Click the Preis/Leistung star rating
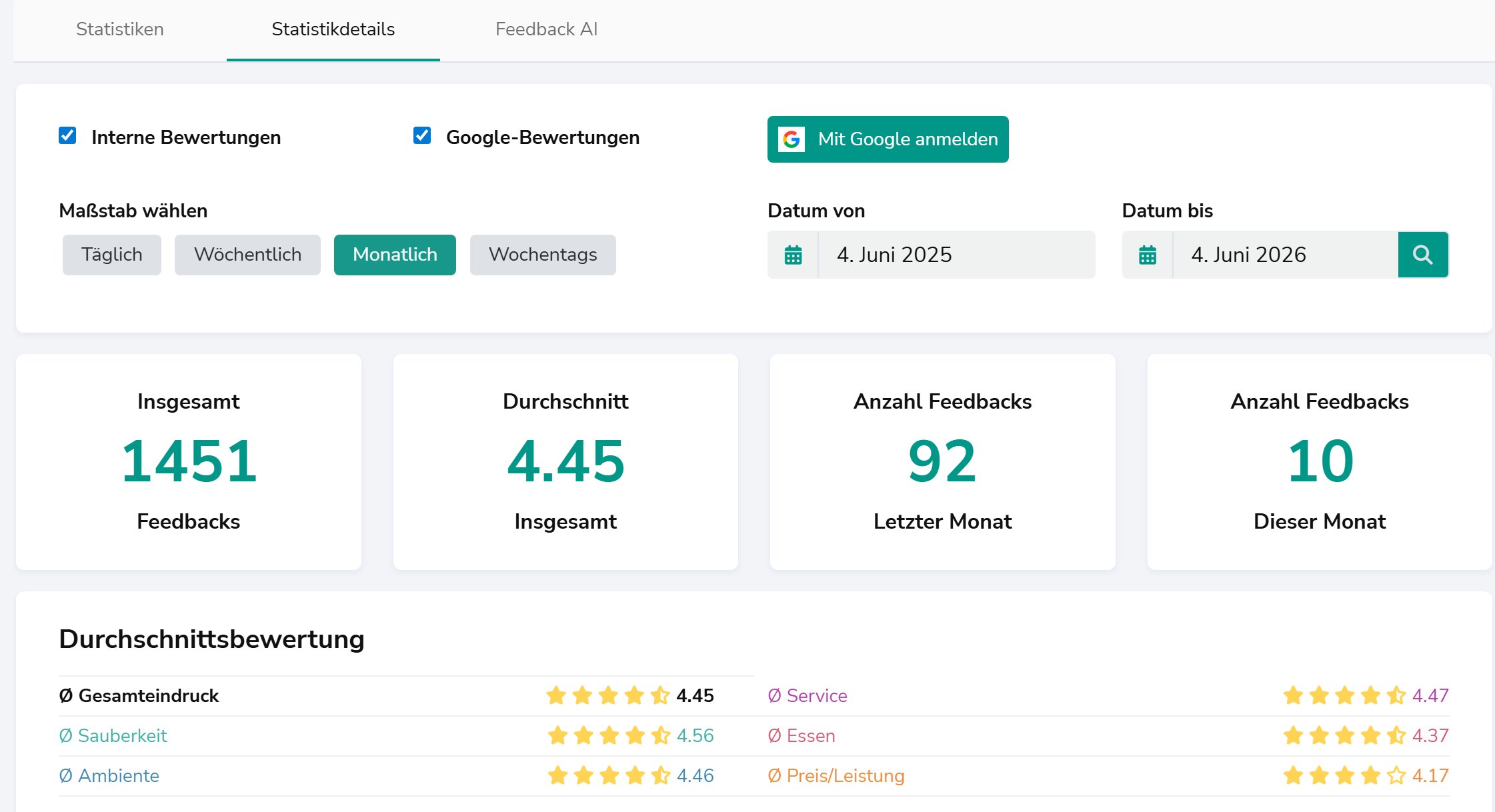 1344,775
